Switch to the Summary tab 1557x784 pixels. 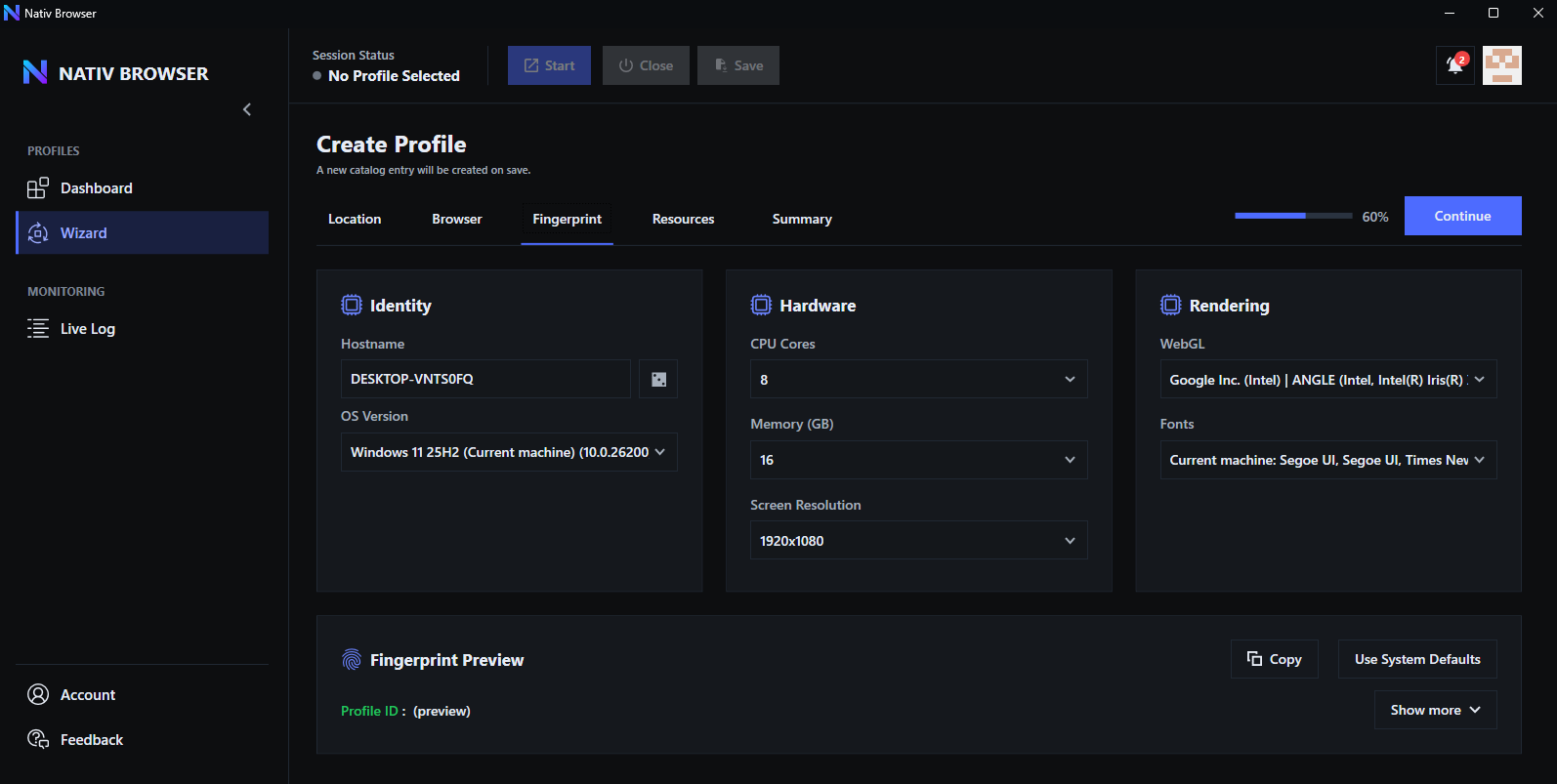(802, 220)
